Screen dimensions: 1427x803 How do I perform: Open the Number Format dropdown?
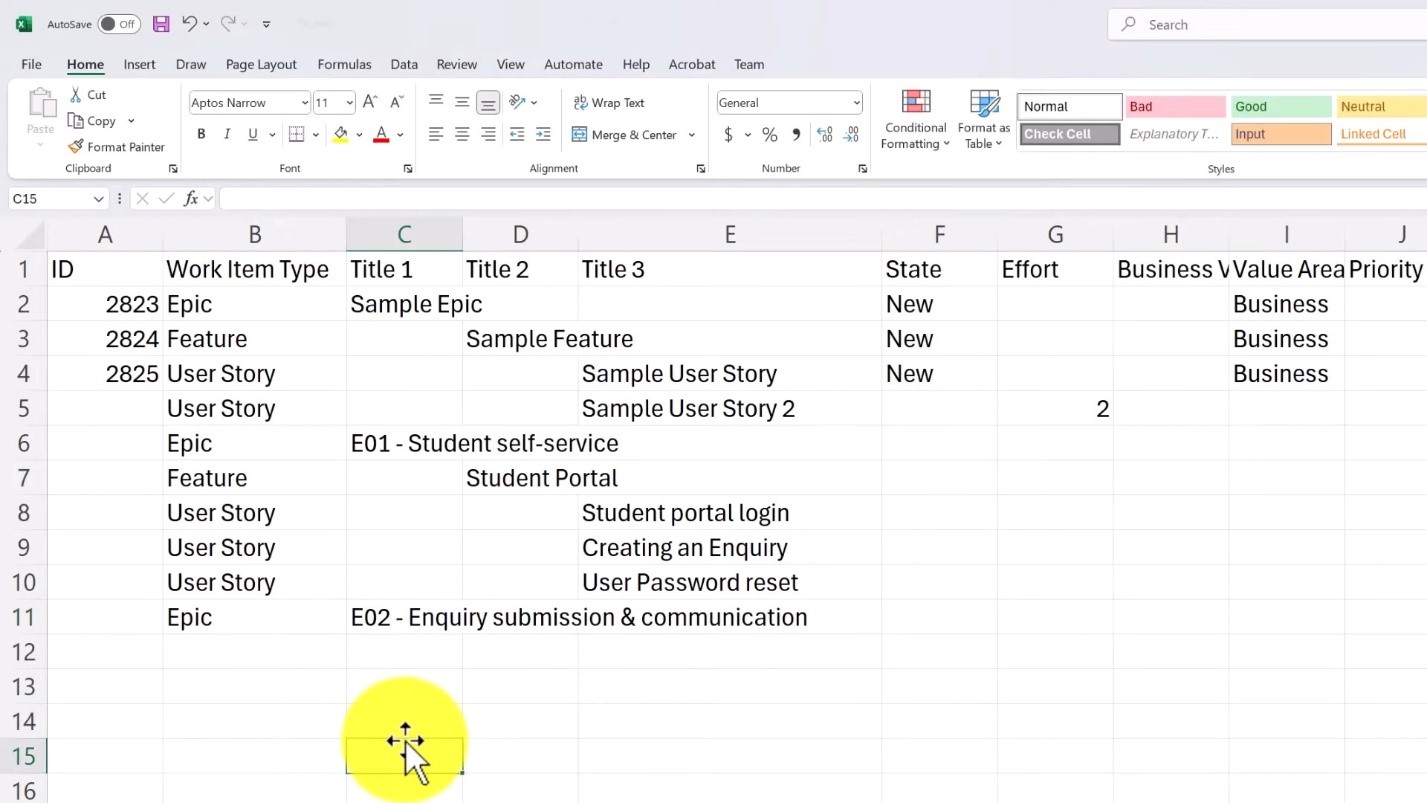(x=857, y=102)
